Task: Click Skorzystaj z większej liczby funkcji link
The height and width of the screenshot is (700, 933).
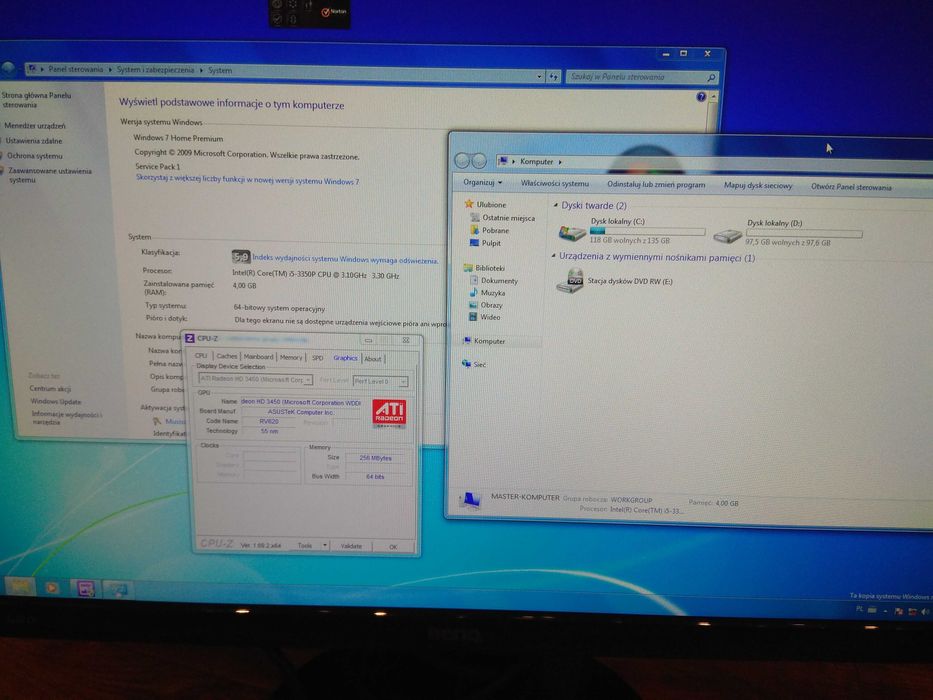Action: 247,179
